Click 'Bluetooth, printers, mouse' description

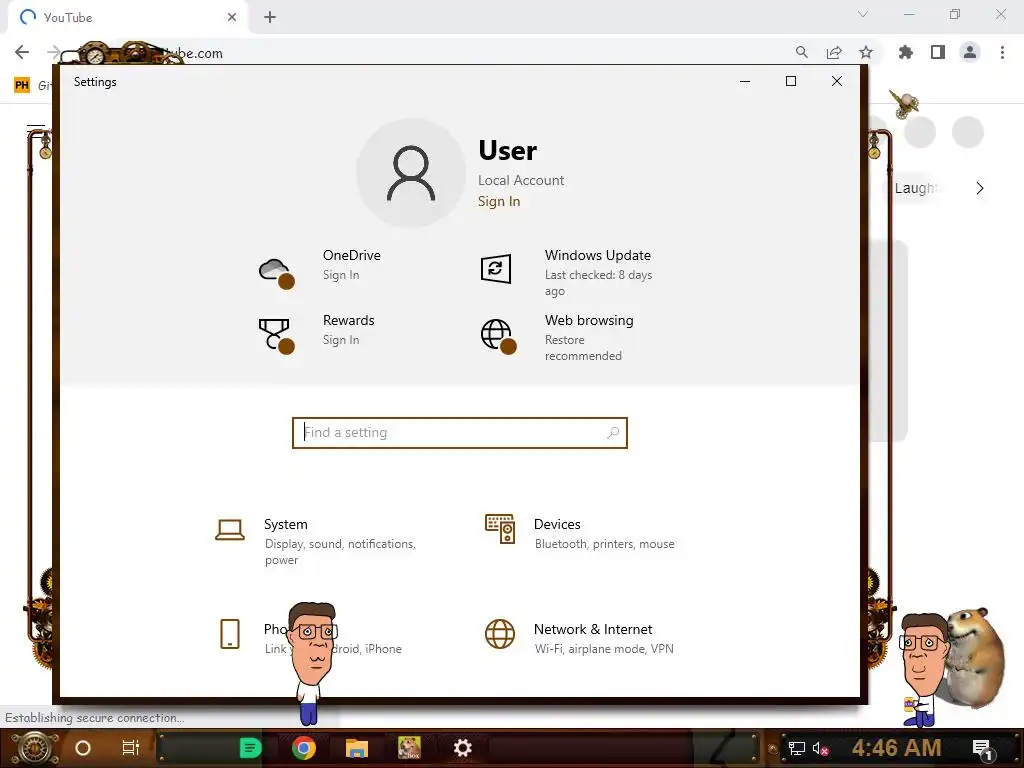(604, 544)
